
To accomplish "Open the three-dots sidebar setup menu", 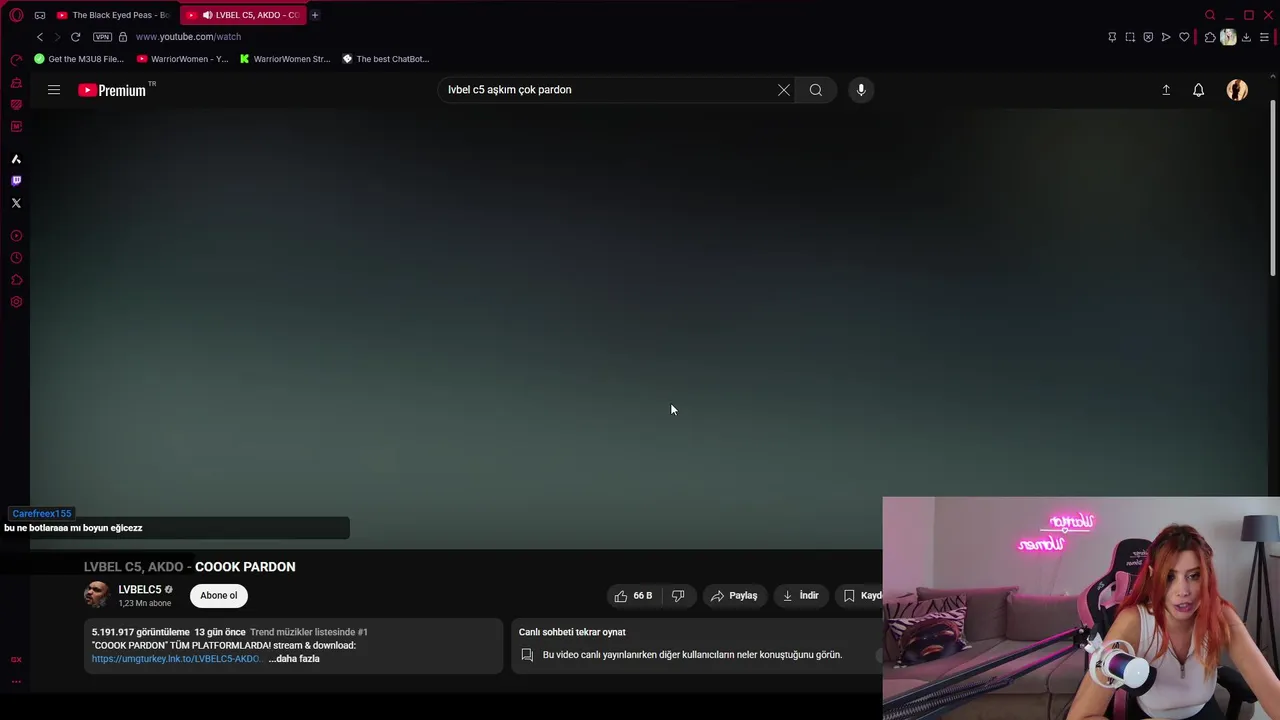I will click(x=16, y=681).
